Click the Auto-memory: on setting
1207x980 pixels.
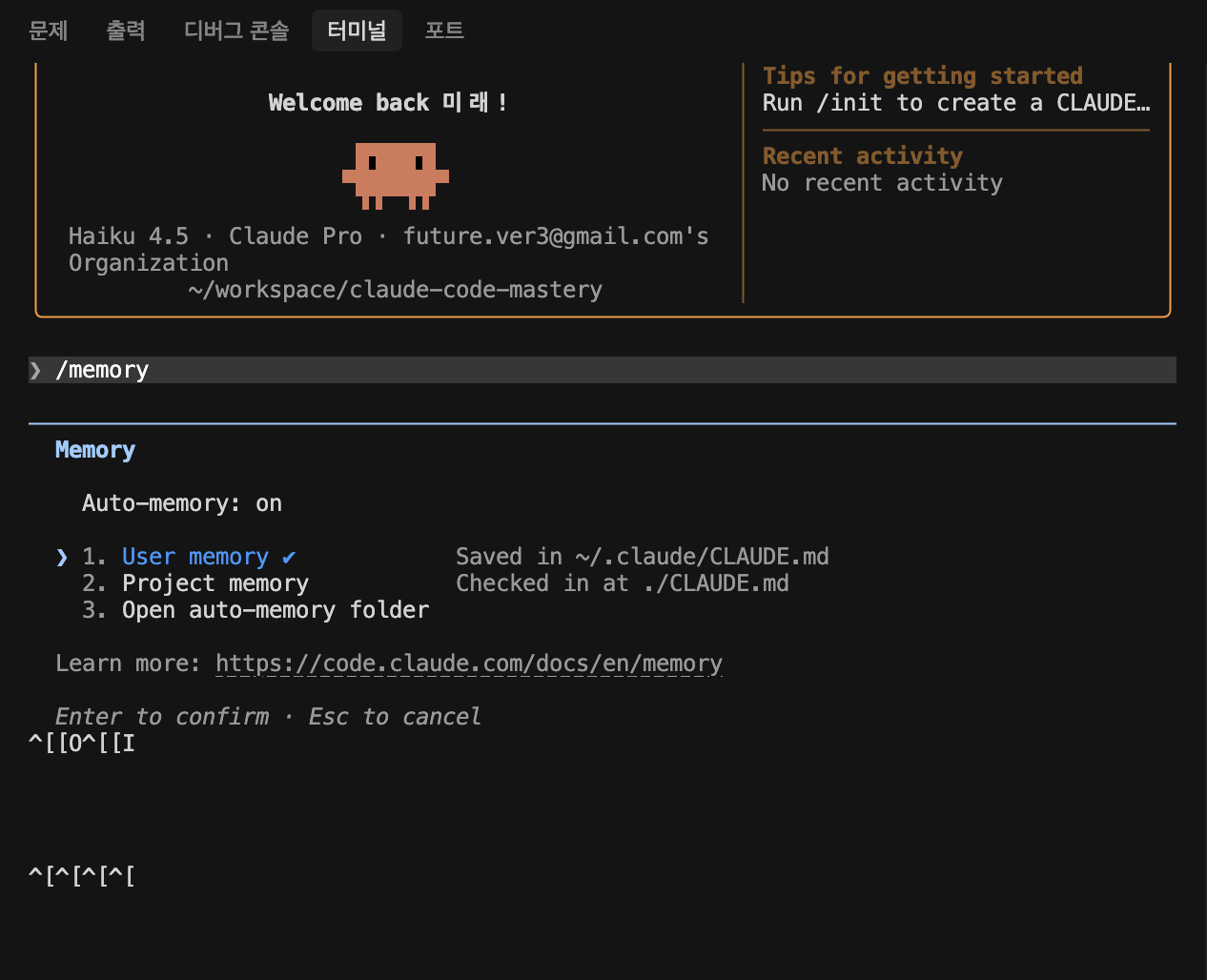pyautogui.click(x=182, y=503)
